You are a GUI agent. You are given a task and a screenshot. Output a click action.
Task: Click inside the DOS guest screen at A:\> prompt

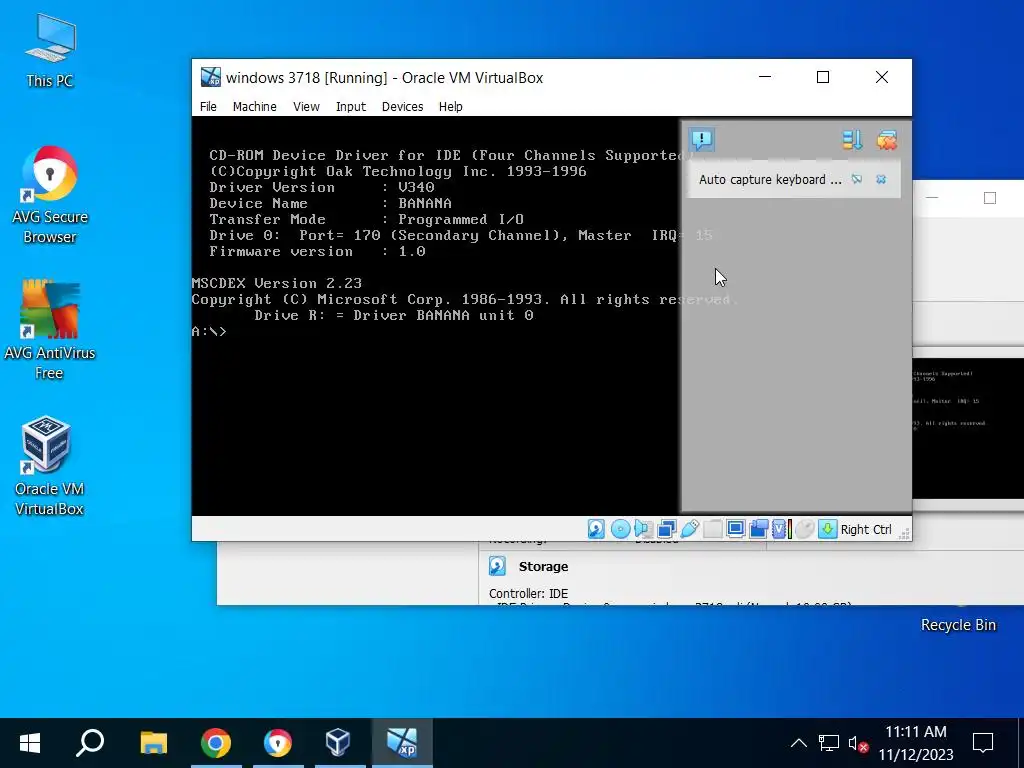click(x=210, y=332)
